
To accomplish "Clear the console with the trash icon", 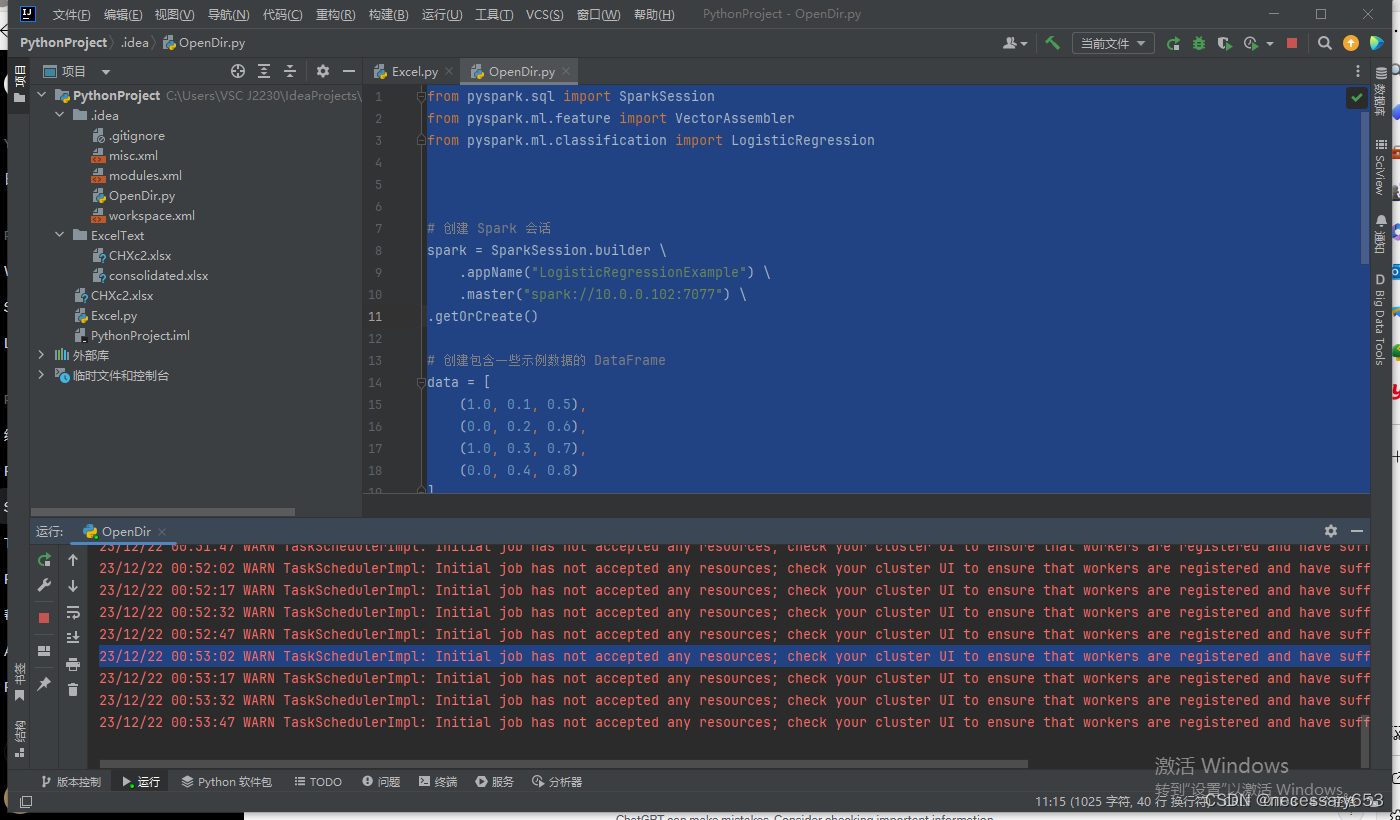I will (x=73, y=689).
